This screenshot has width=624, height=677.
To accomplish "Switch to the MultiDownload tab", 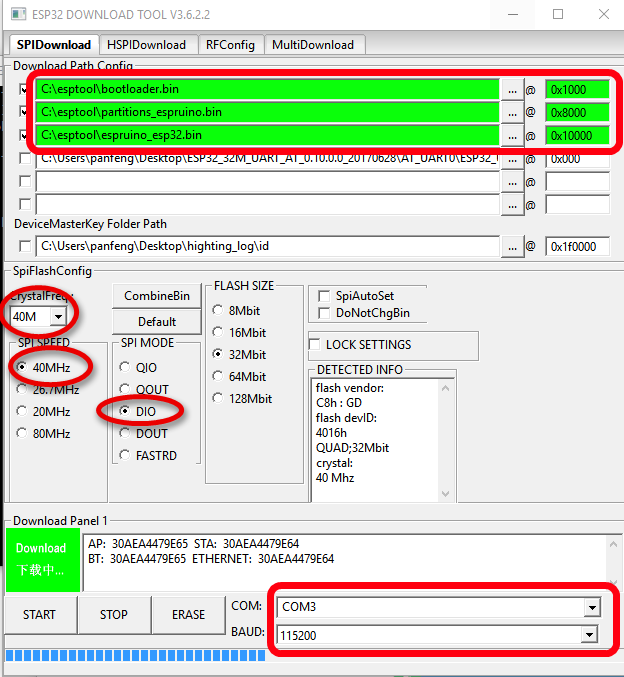I will (x=313, y=44).
